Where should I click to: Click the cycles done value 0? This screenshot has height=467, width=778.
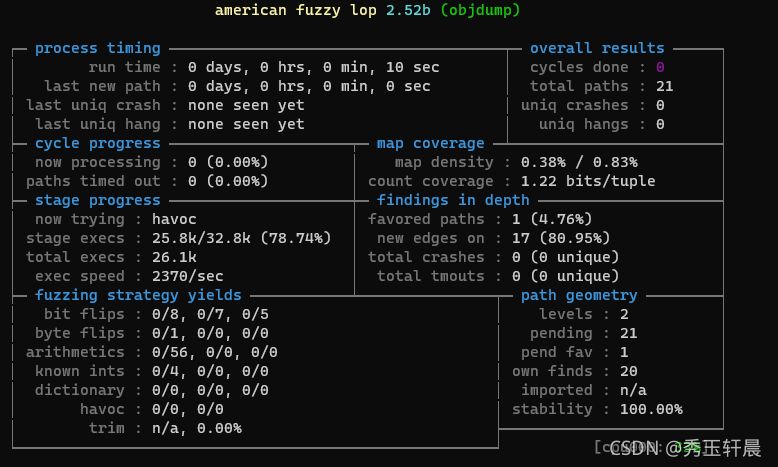click(x=660, y=67)
